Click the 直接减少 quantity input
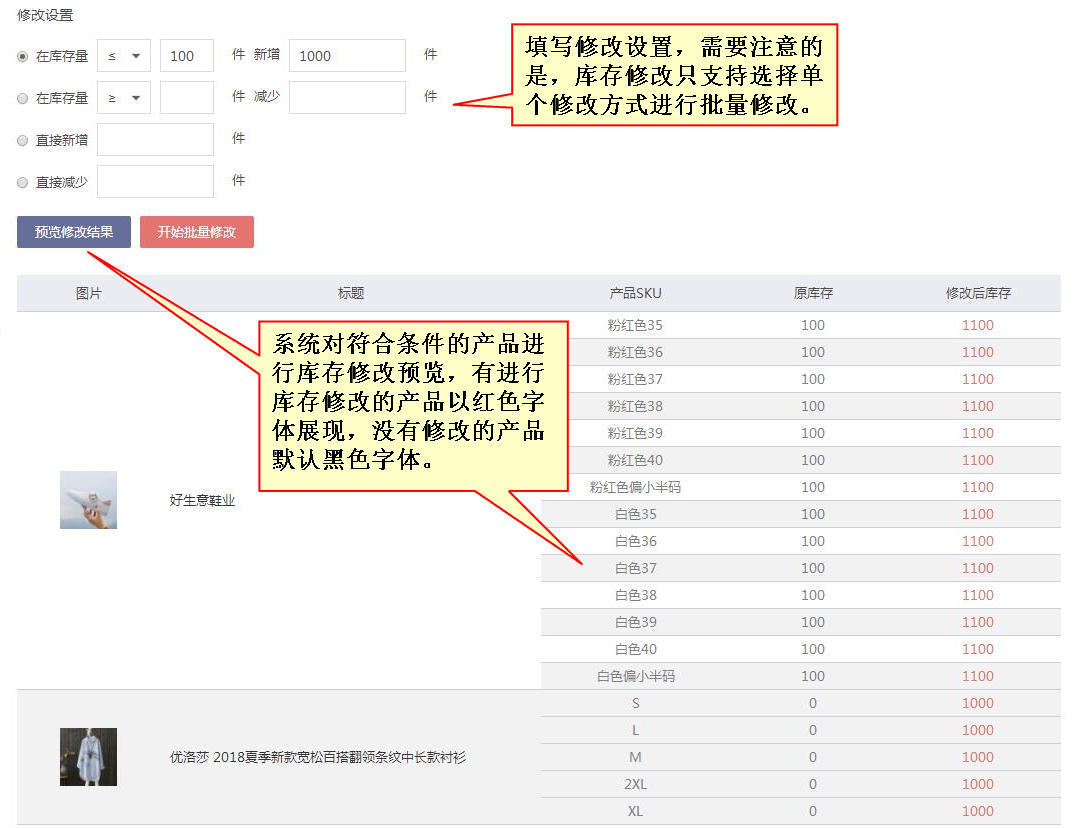 click(x=155, y=181)
